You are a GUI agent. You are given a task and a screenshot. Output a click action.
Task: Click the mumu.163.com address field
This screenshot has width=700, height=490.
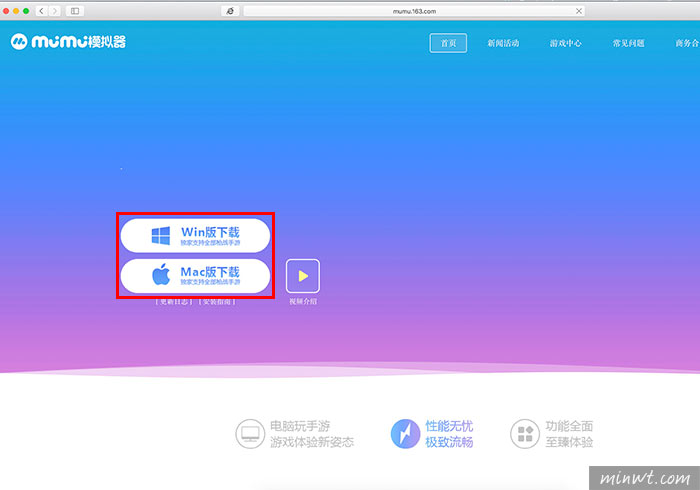click(x=414, y=11)
